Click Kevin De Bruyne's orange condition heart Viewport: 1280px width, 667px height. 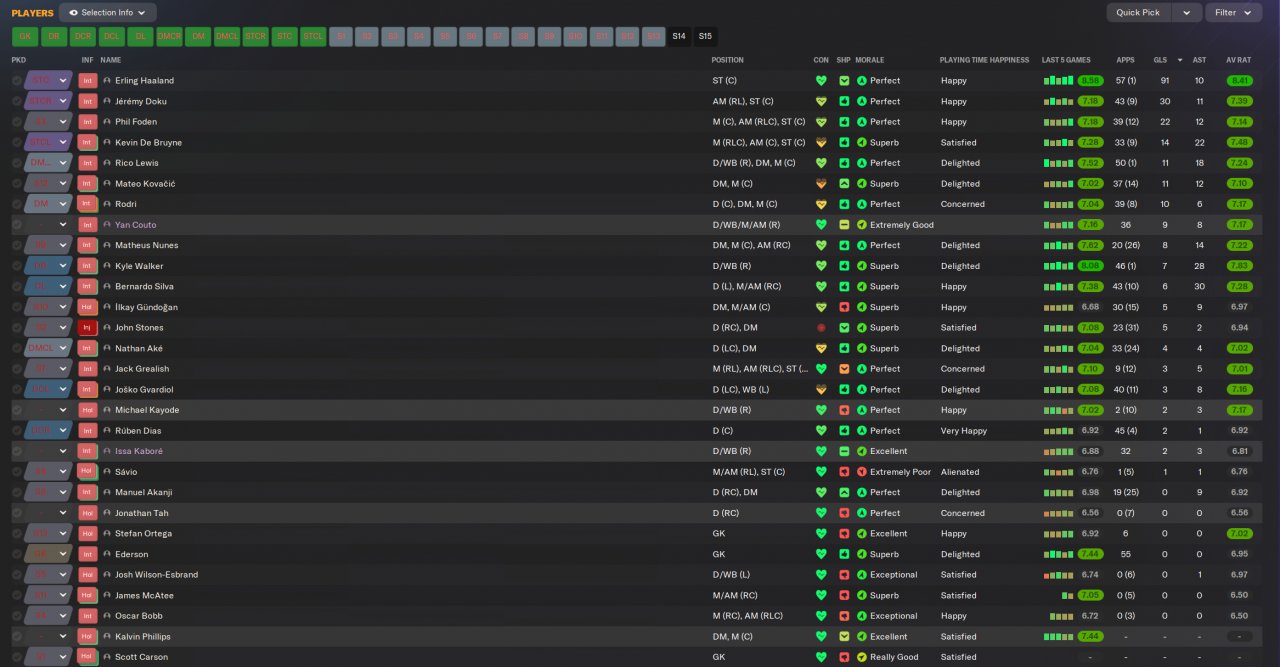click(x=821, y=142)
